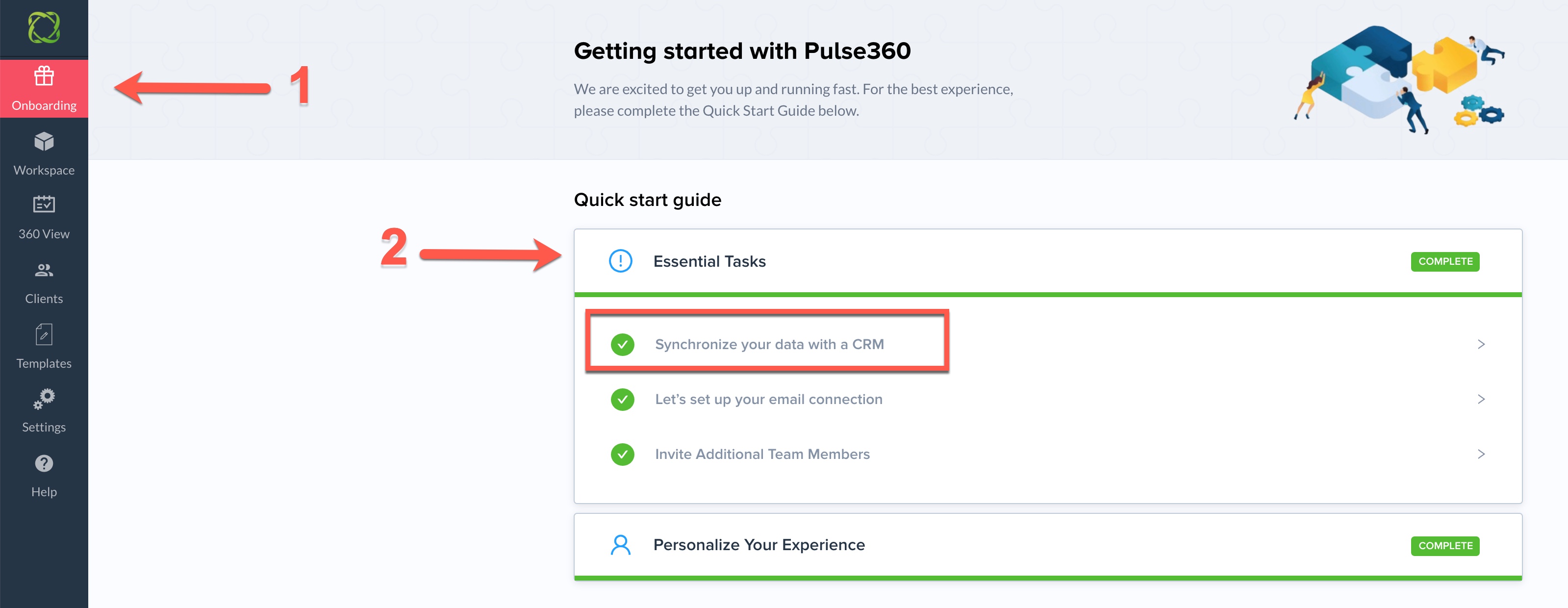
Task: Open Help using the question mark icon
Action: pyautogui.click(x=43, y=464)
